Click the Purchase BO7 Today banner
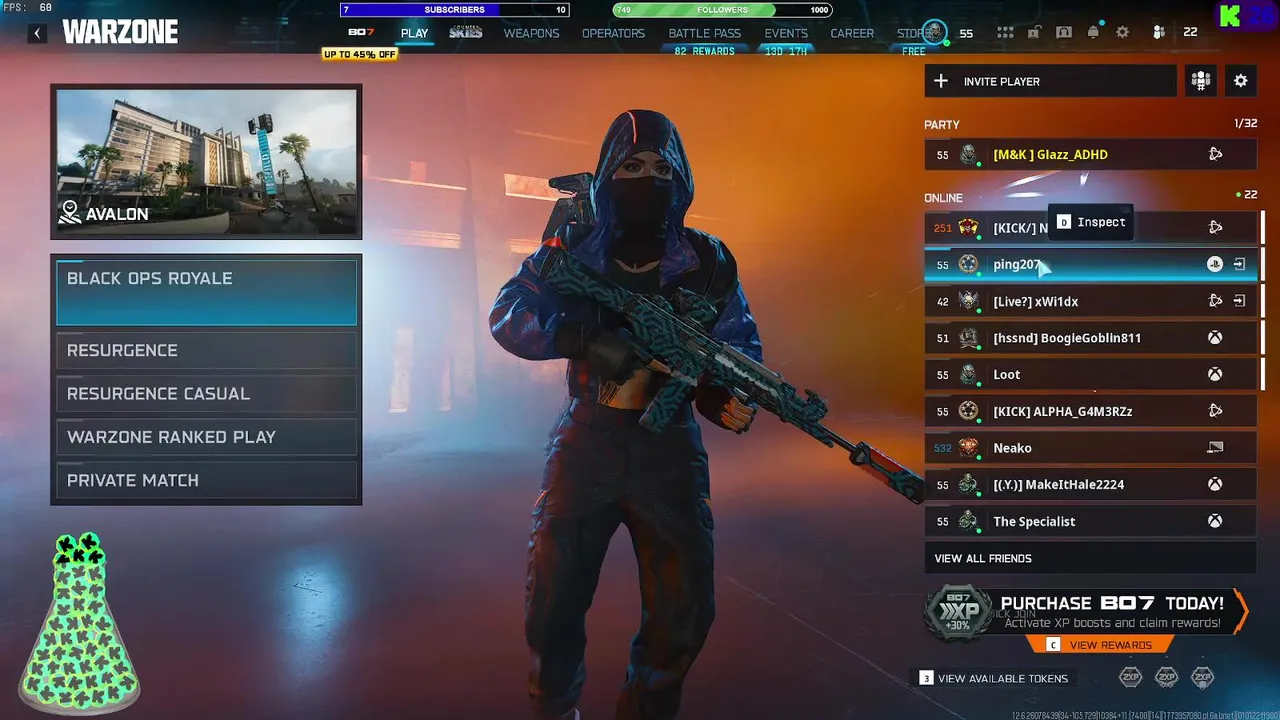Image resolution: width=1280 pixels, height=720 pixels. (1085, 613)
